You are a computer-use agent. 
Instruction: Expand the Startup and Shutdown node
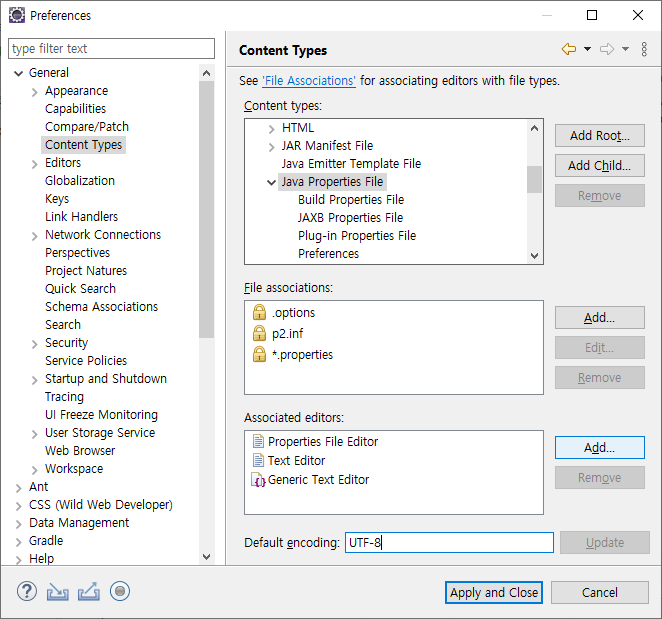(x=35, y=380)
